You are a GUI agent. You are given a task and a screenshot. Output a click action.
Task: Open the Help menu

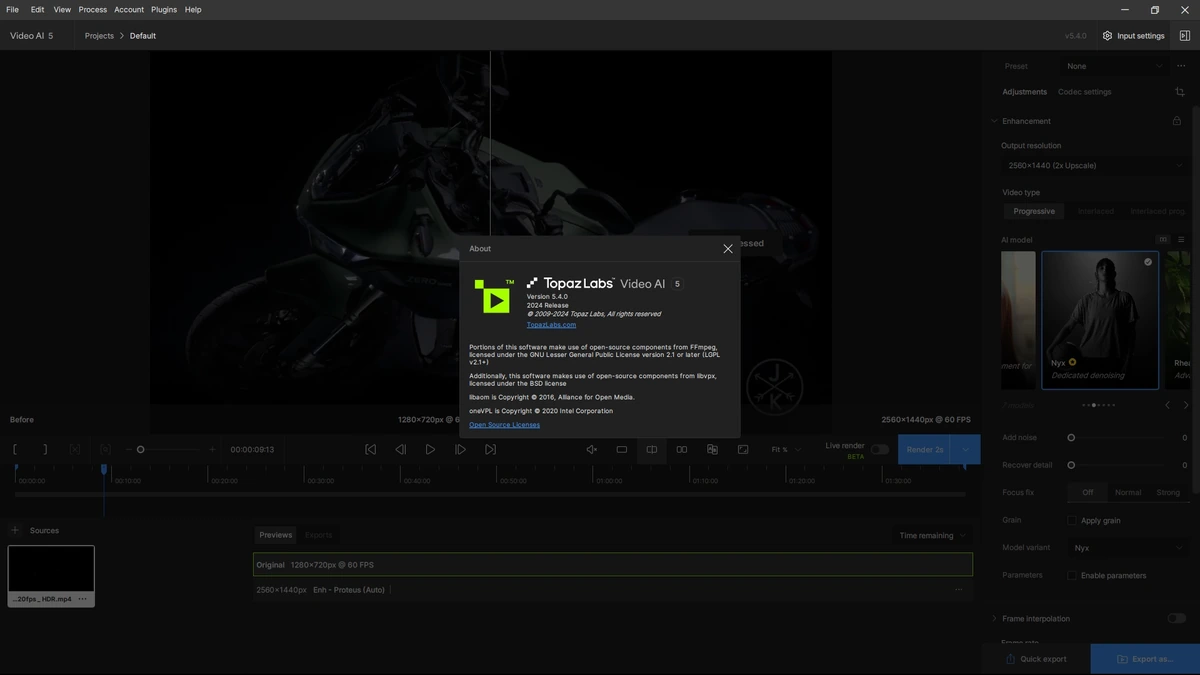coord(193,9)
